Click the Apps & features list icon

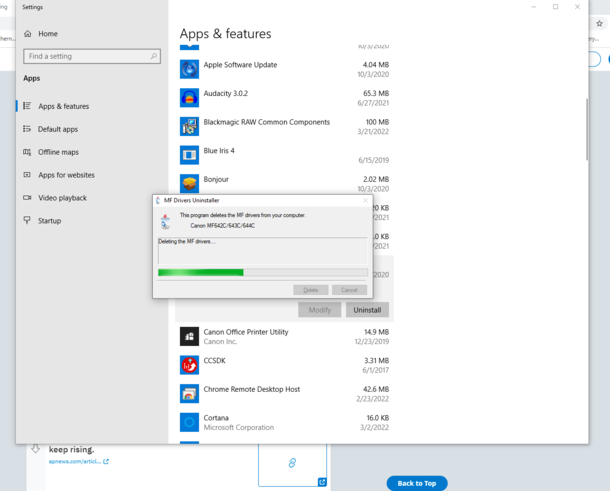(27, 106)
